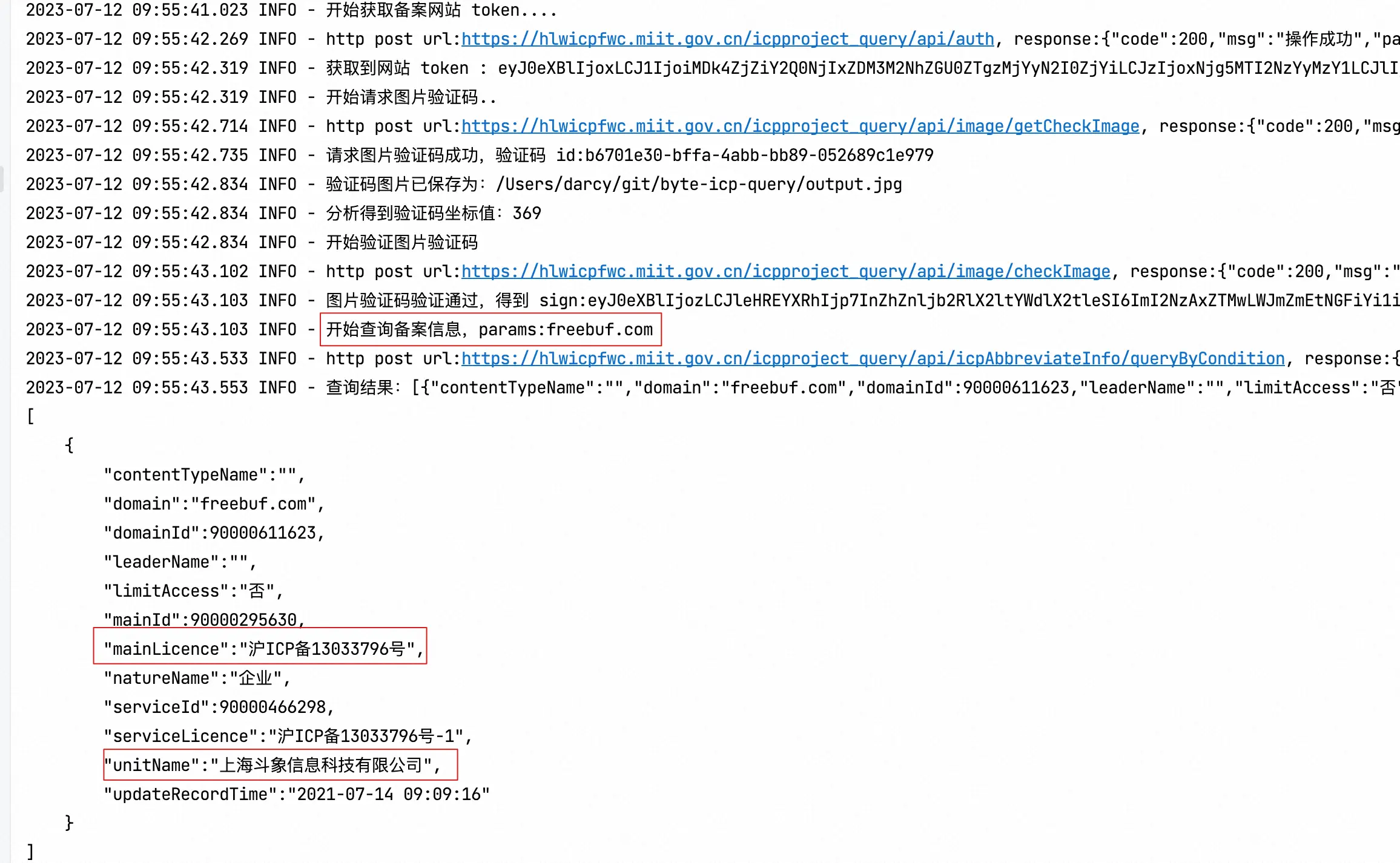Click the "domain":"freebuf.com" JSON line
The height and width of the screenshot is (863, 1400).
pos(214,504)
